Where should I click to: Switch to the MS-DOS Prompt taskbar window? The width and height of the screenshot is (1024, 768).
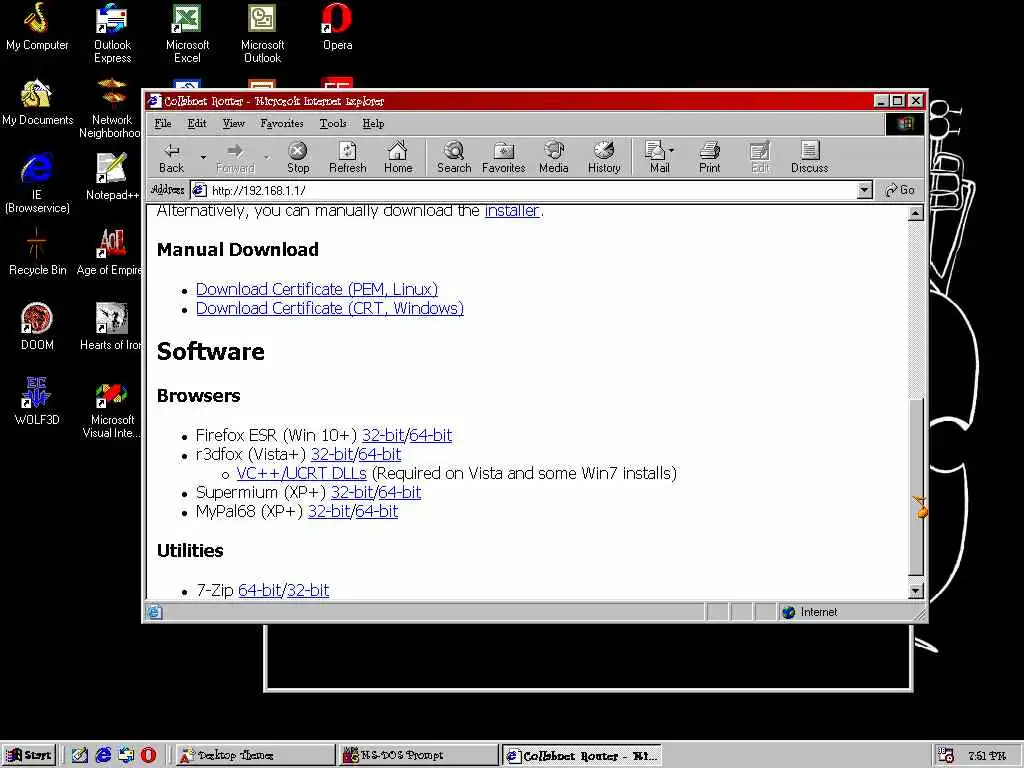point(419,755)
